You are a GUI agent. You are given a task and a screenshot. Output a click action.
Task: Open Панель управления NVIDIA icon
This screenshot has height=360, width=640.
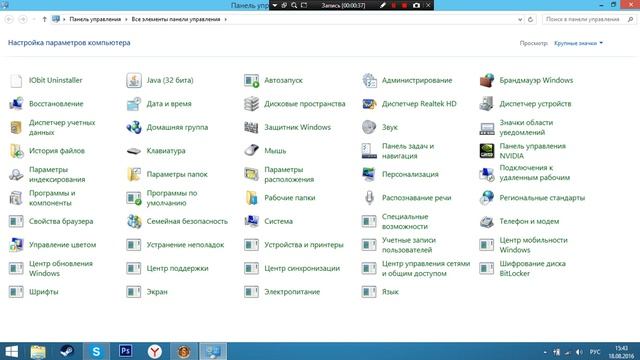[x=487, y=151]
